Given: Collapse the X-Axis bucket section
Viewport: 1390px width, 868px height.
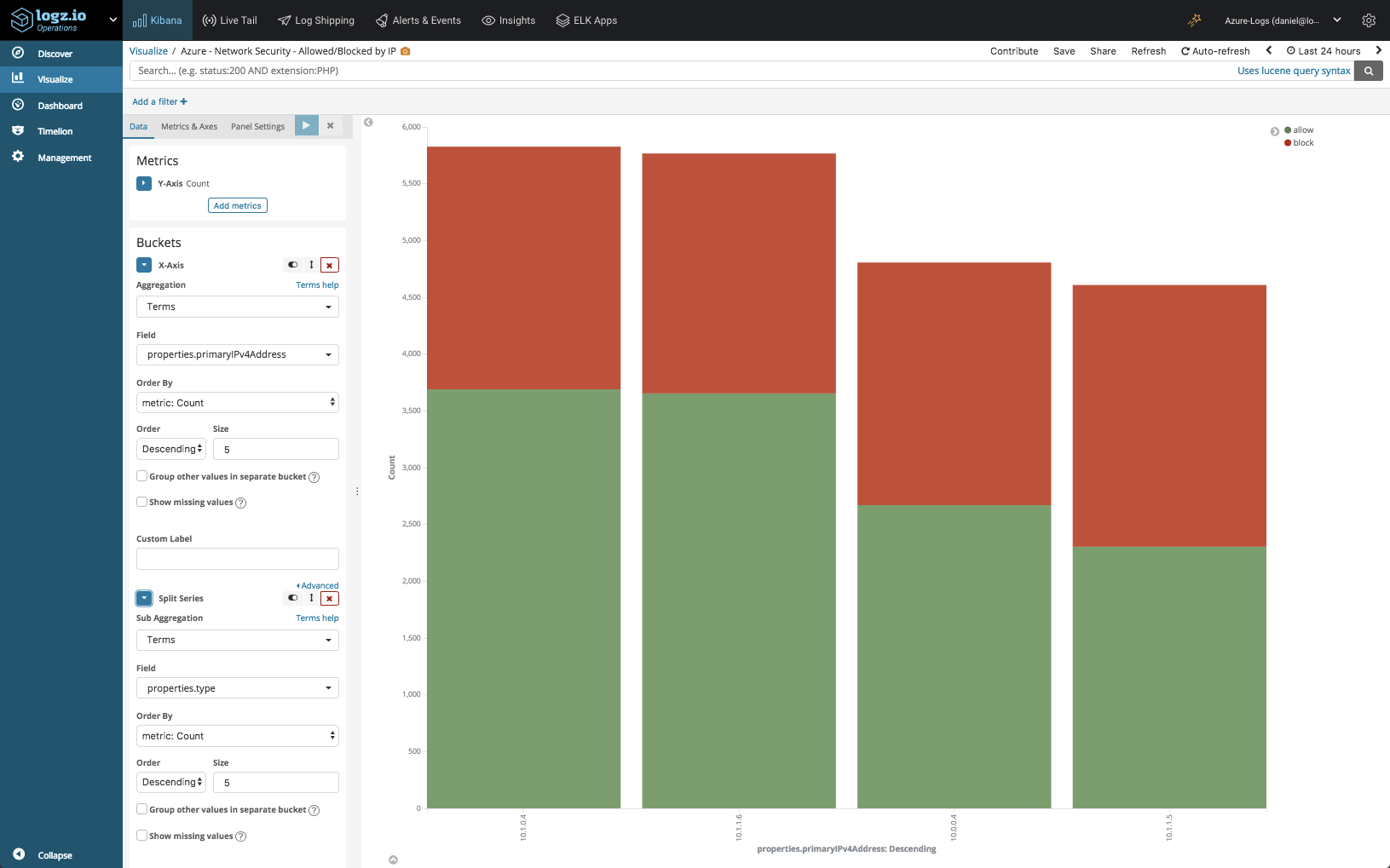Looking at the screenshot, I should (144, 265).
